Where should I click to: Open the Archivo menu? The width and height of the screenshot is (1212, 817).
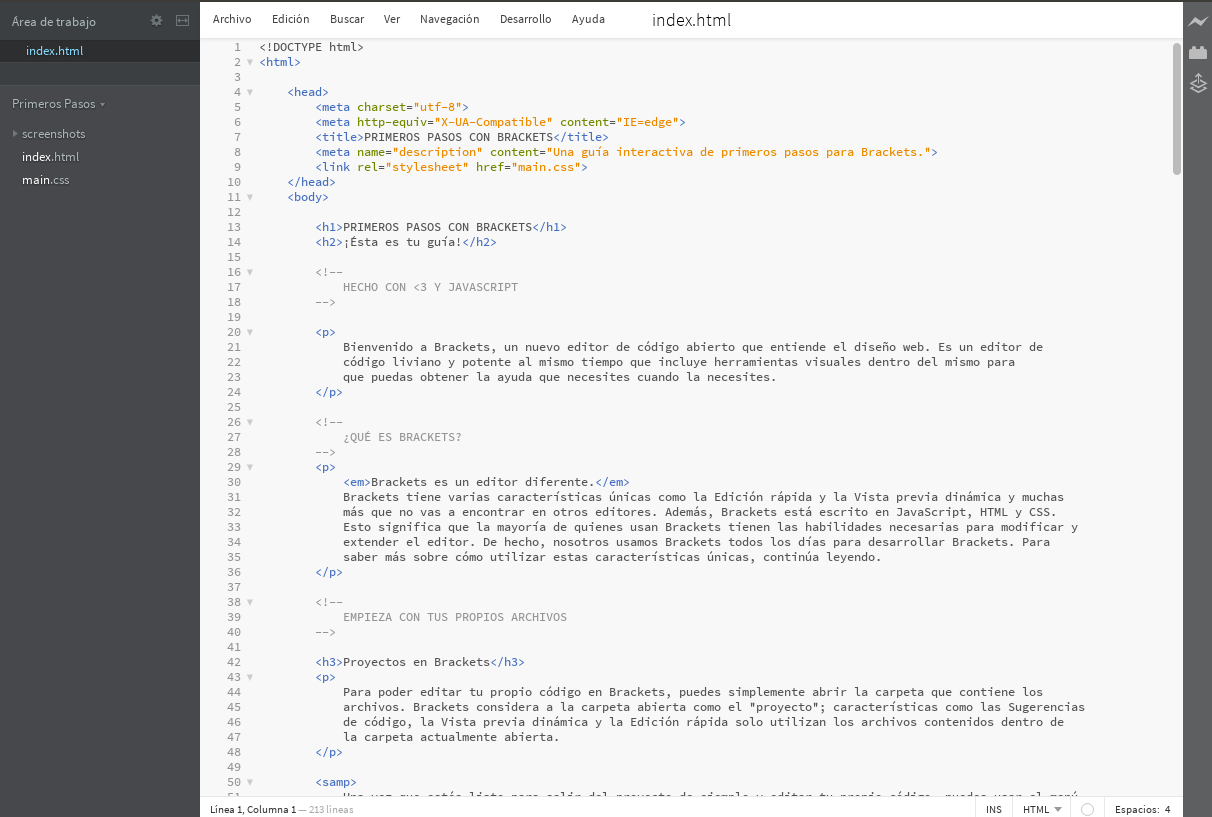pyautogui.click(x=232, y=19)
